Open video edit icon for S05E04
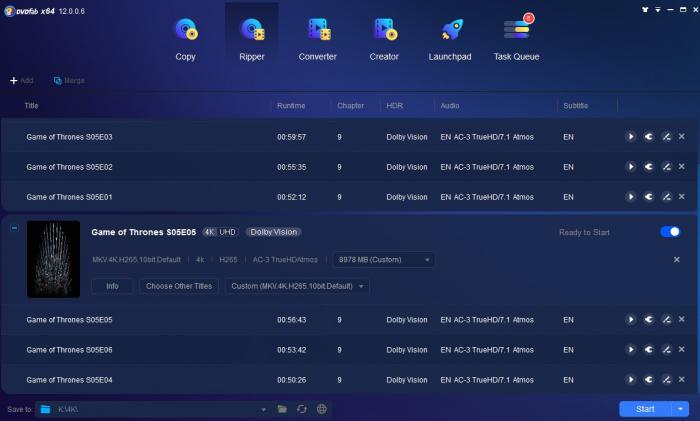This screenshot has height=421, width=700. [x=667, y=379]
